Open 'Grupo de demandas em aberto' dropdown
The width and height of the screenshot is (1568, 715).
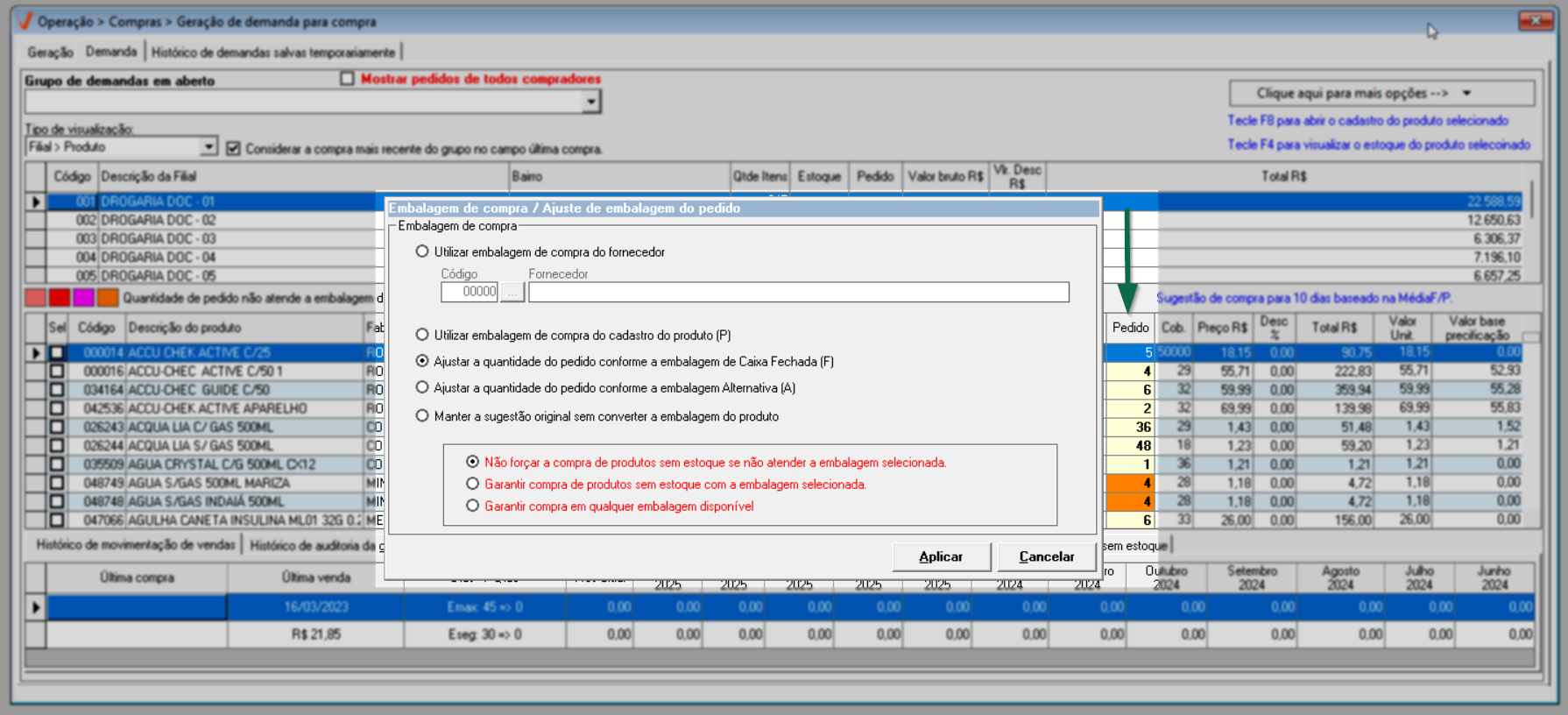click(591, 102)
